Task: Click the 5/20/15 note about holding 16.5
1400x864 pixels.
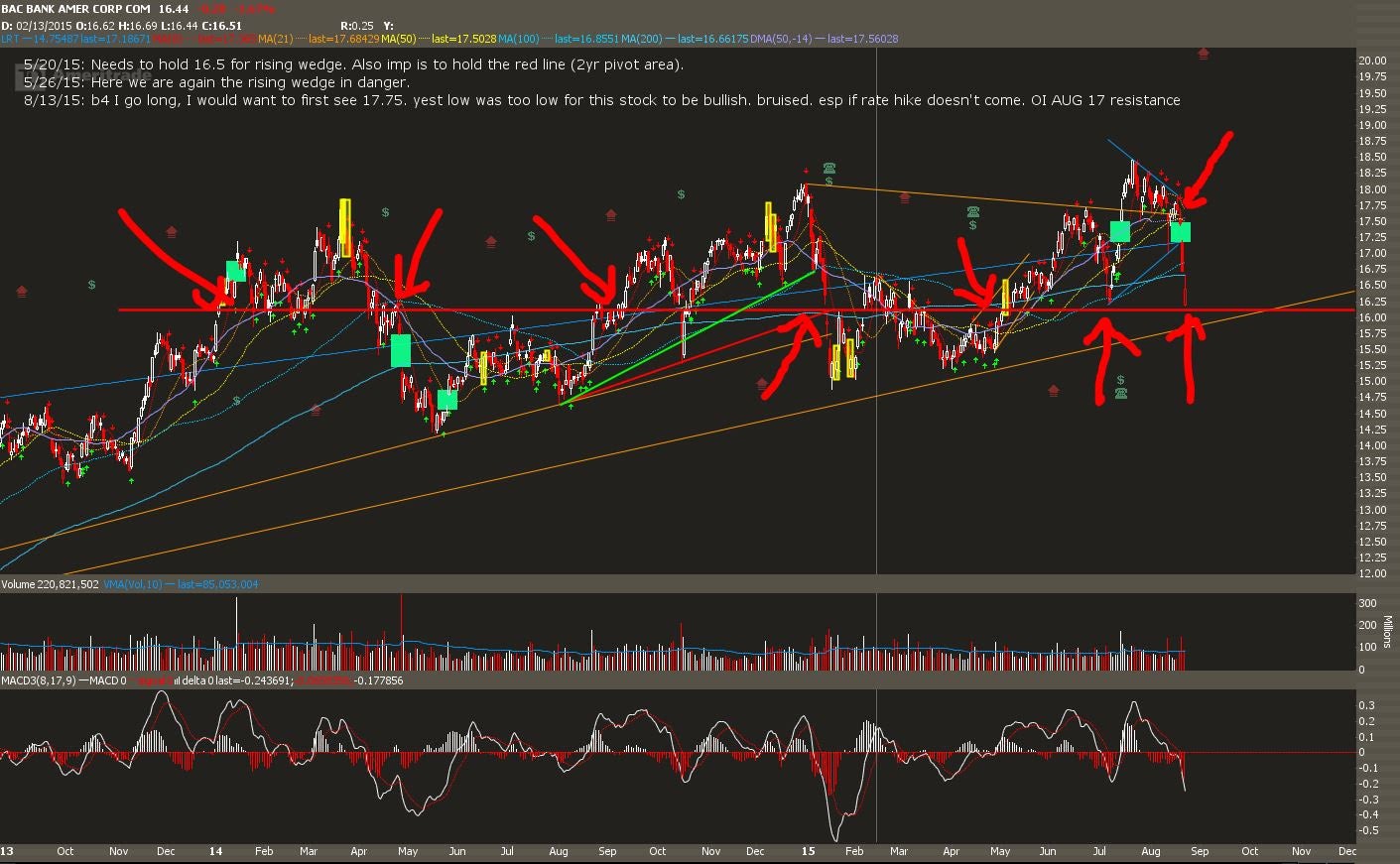Action: 354,64
